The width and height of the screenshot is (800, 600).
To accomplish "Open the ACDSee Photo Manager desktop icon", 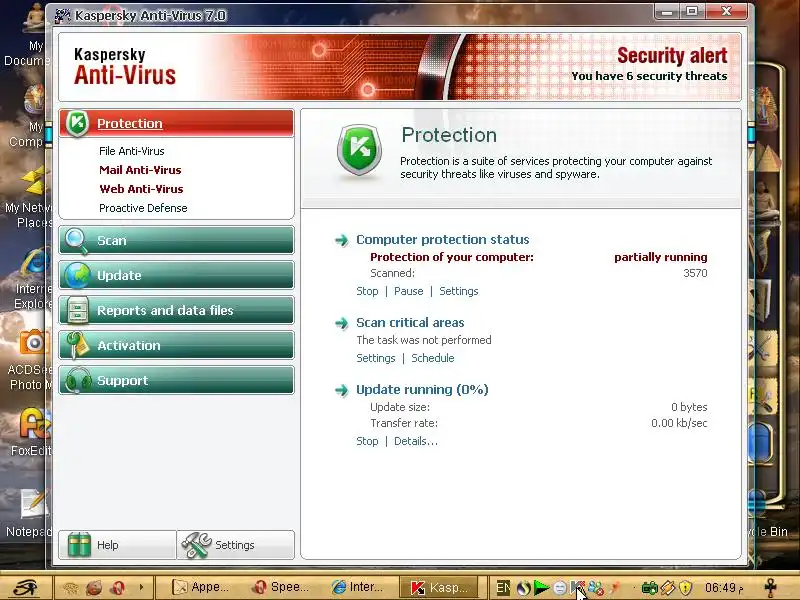I will click(29, 360).
